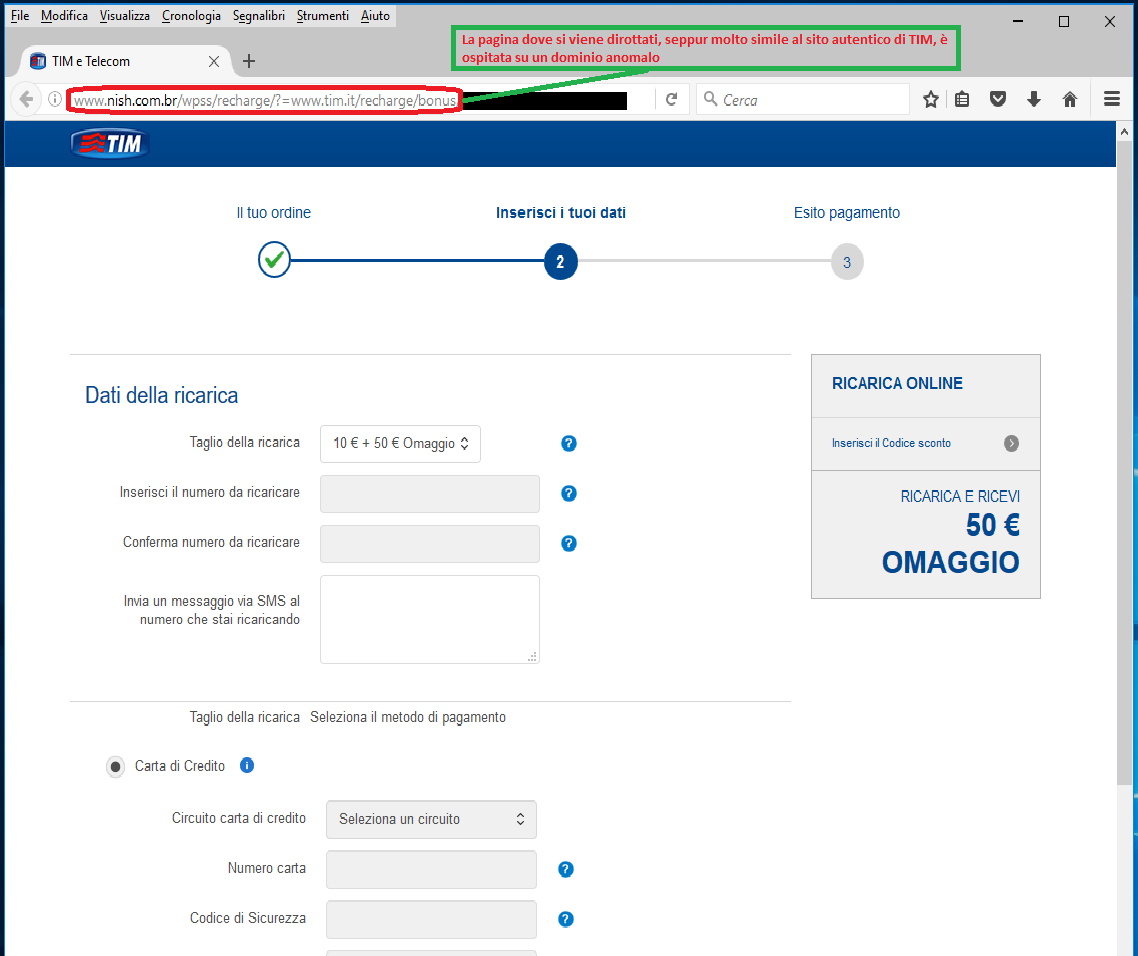Screen dimensions: 1138x956
Task: Click the completed step checkmark circle
Action: 274,260
